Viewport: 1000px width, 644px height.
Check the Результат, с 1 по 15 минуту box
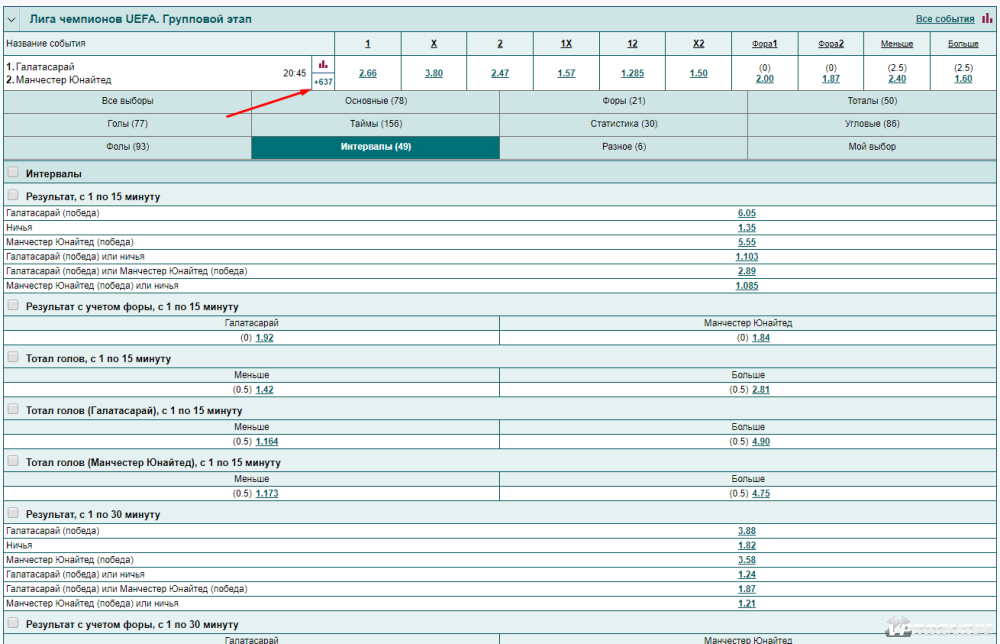[x=13, y=196]
